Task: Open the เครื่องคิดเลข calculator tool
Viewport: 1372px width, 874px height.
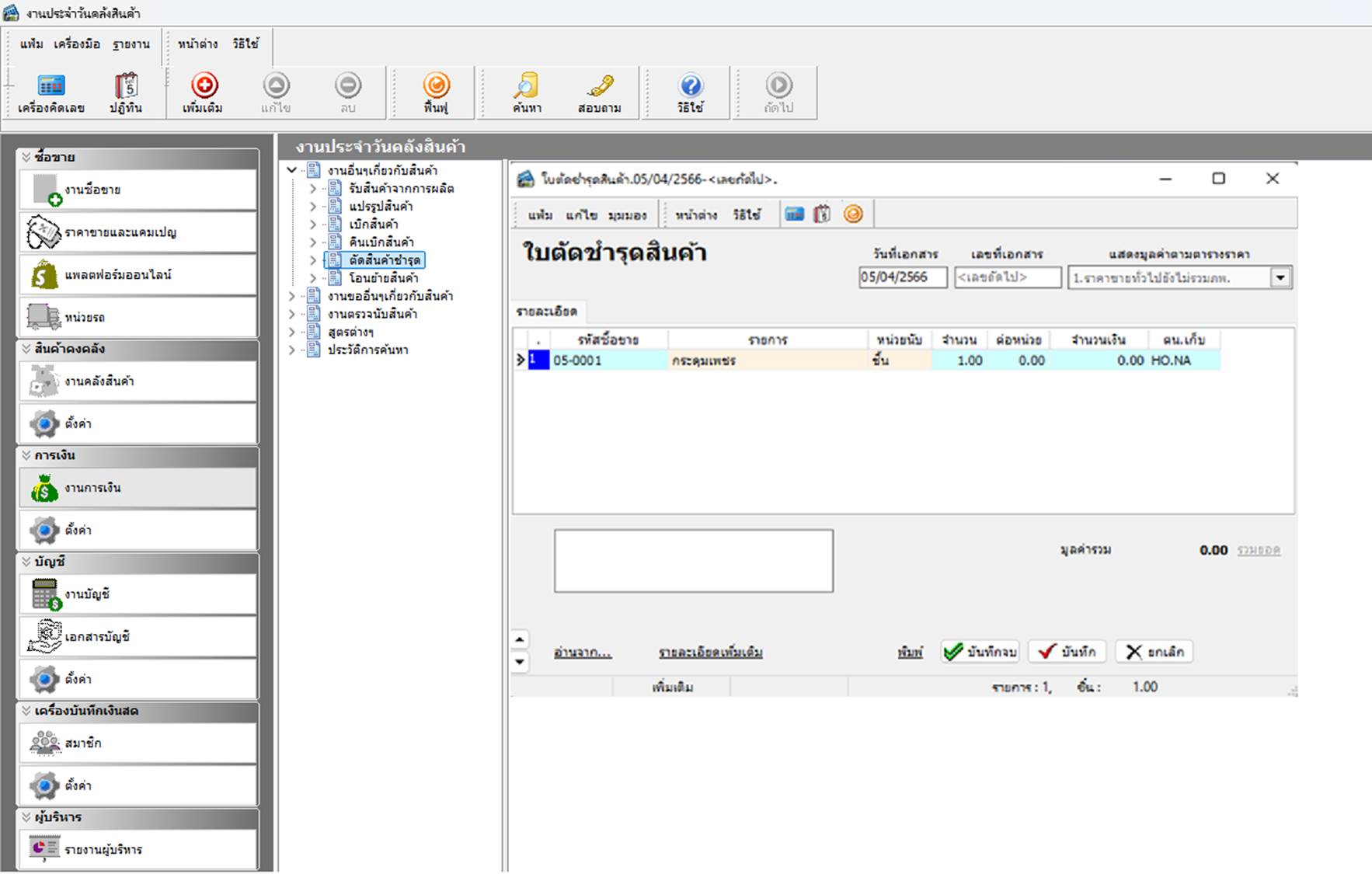Action: click(x=51, y=93)
